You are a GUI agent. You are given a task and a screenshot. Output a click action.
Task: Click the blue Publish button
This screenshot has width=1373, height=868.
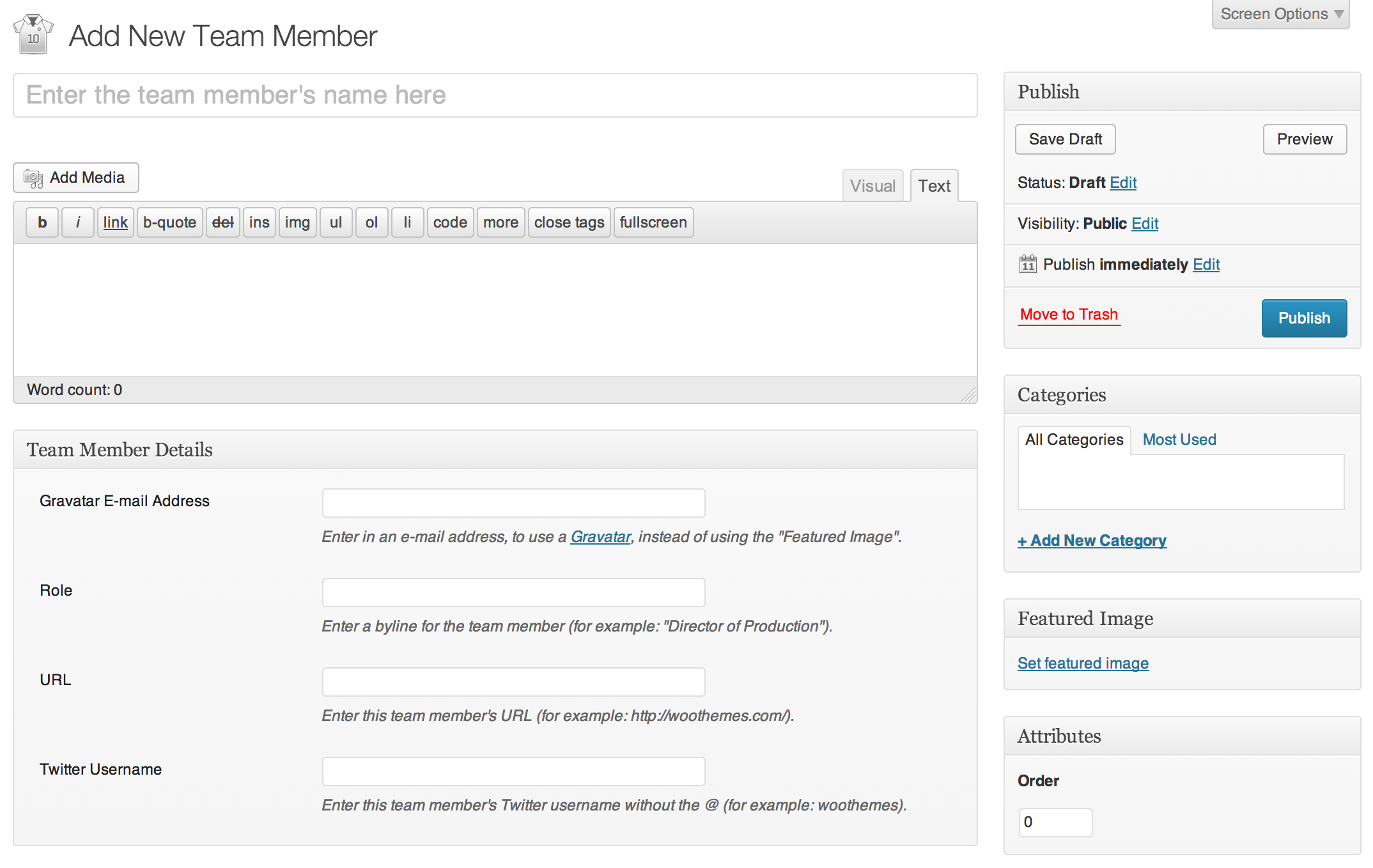coord(1304,318)
